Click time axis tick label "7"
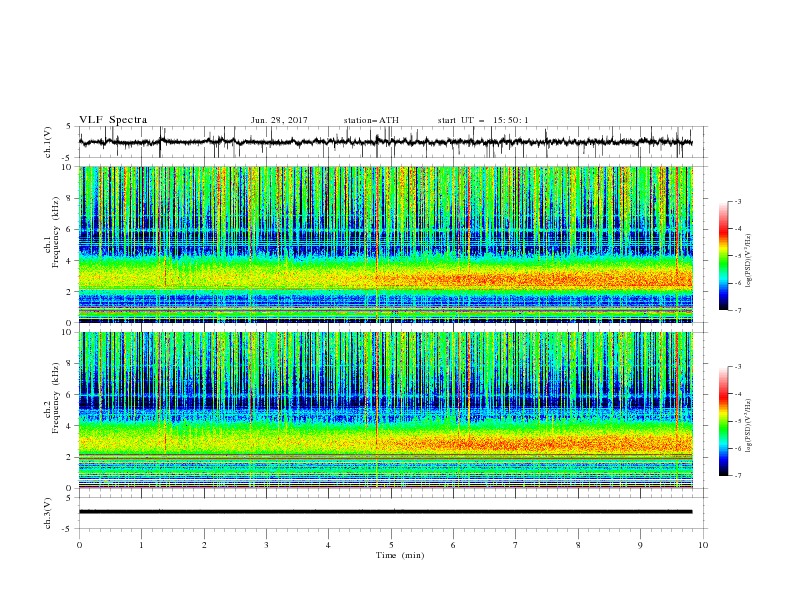792x612 pixels. (x=516, y=545)
